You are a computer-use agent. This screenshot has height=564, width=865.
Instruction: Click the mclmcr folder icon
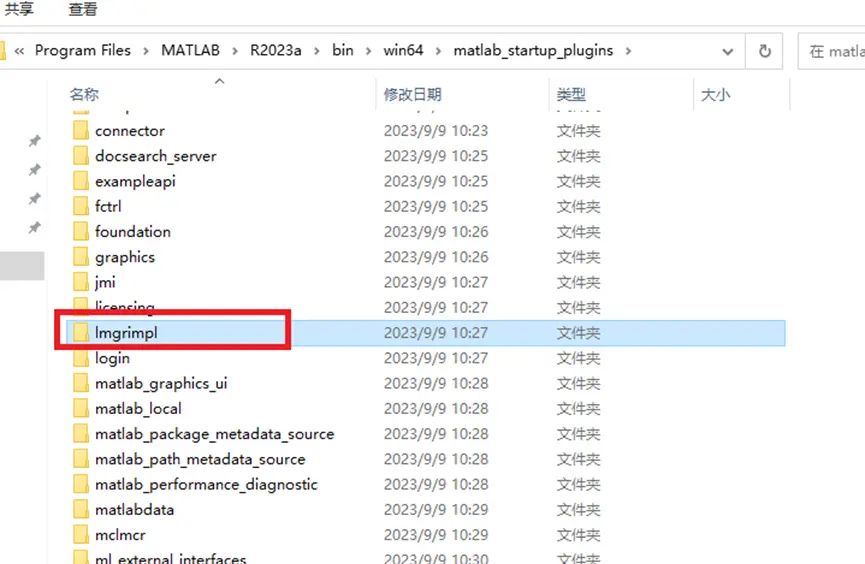(x=81, y=535)
